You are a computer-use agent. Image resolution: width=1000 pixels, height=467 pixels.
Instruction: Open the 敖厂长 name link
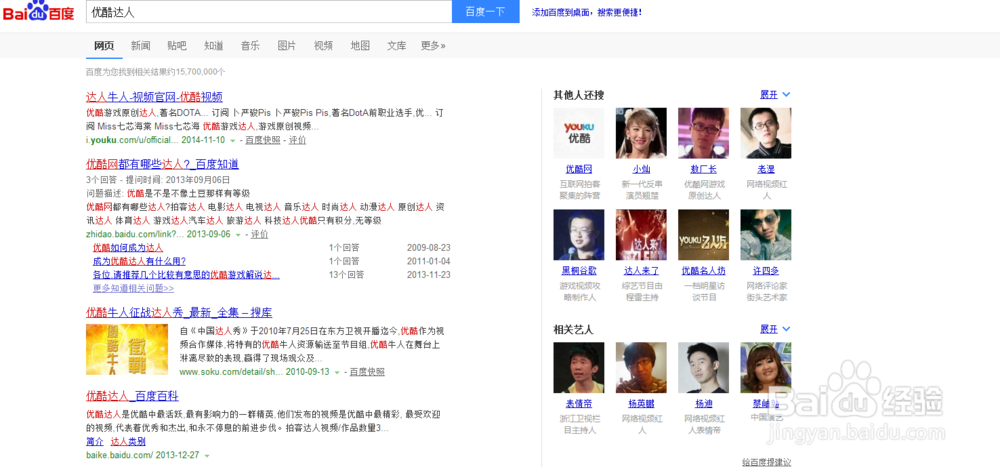click(703, 169)
